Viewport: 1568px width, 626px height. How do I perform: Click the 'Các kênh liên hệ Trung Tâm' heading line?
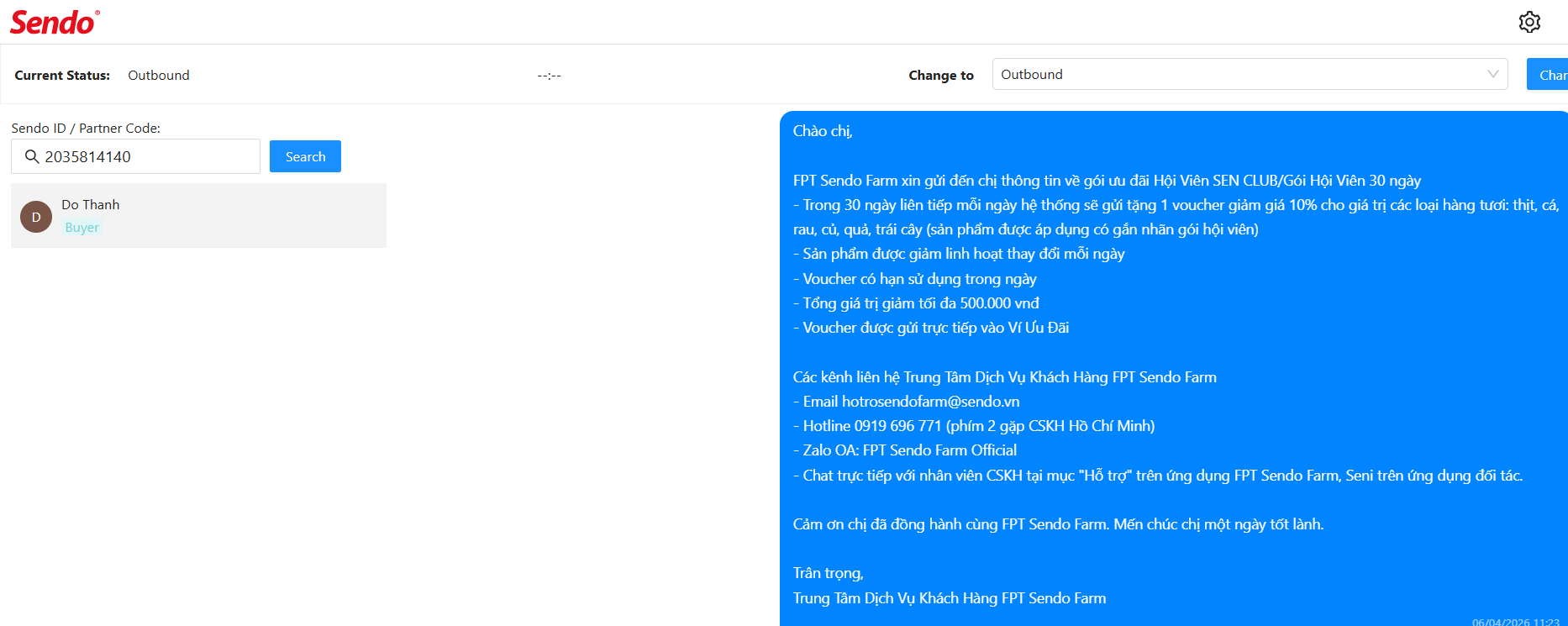pos(1005,377)
